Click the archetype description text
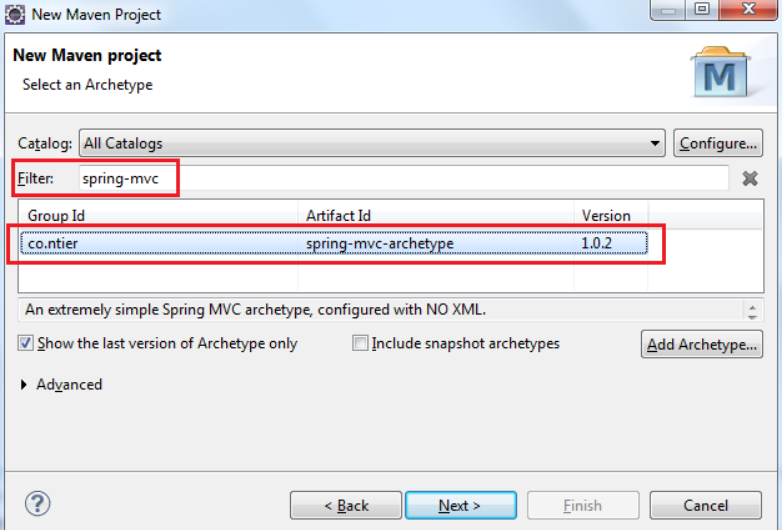This screenshot has width=782, height=530. 255,310
